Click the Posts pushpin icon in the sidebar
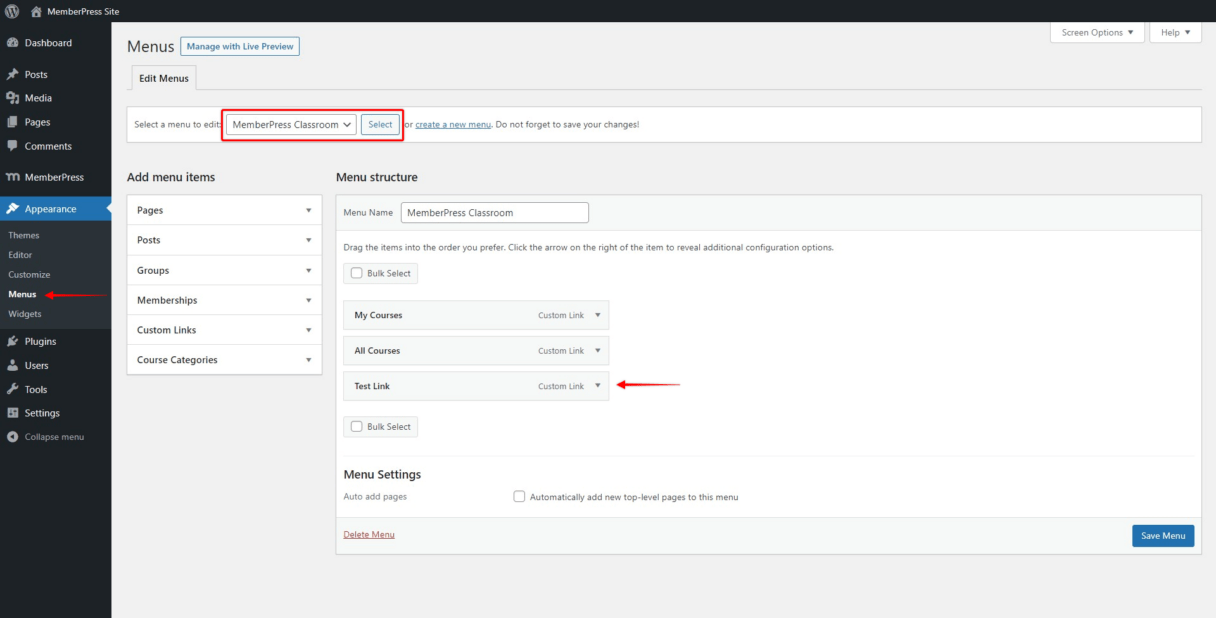1216x618 pixels. point(12,74)
